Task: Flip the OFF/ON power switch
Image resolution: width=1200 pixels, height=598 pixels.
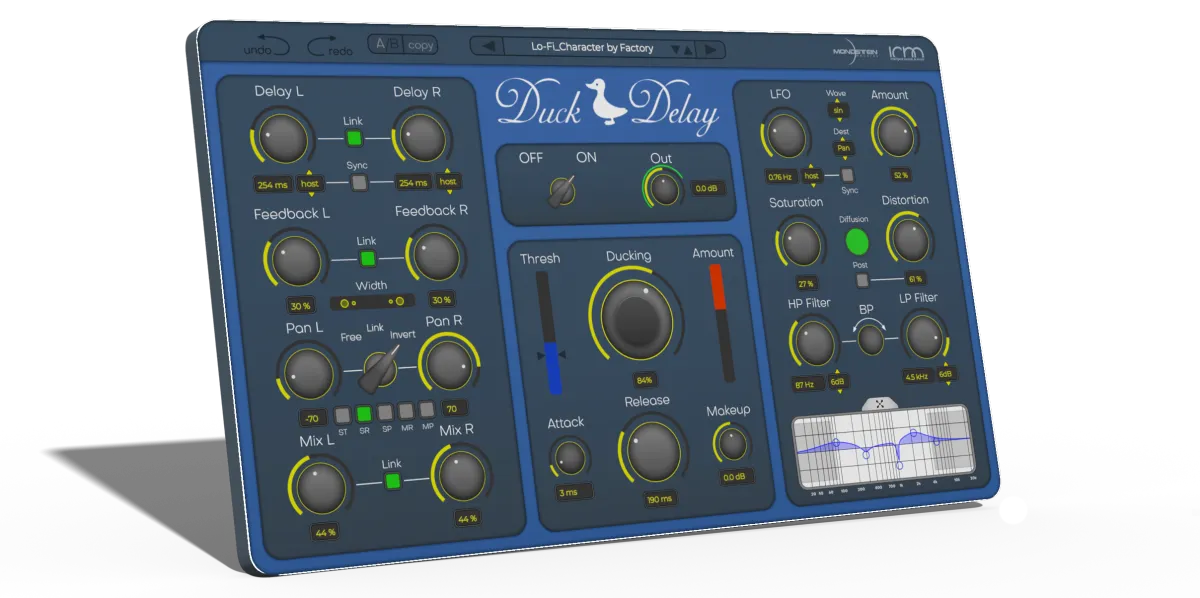Action: tap(561, 190)
